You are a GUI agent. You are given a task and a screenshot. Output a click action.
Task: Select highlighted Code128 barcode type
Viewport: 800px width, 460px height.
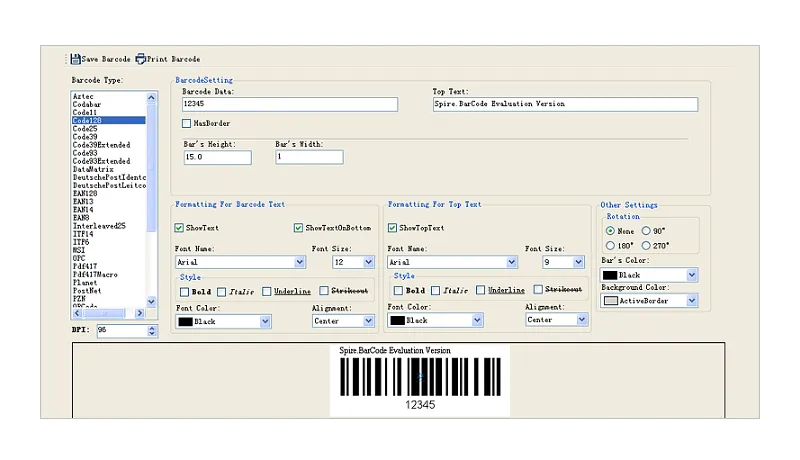click(109, 120)
